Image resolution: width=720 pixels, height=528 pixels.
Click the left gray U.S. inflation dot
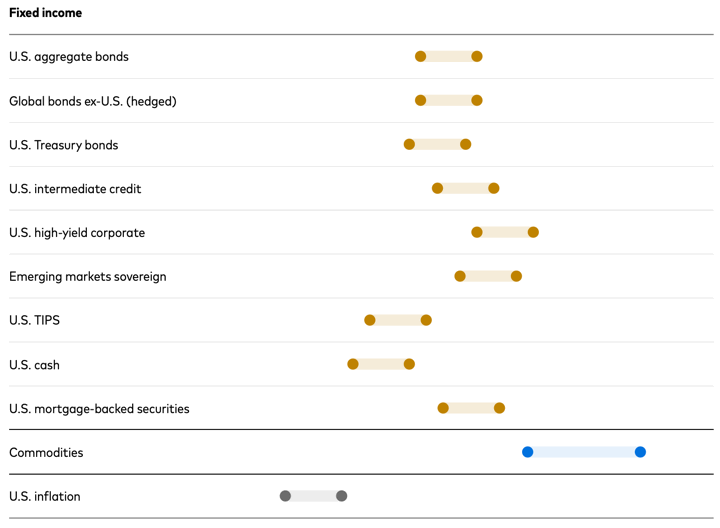[285, 496]
